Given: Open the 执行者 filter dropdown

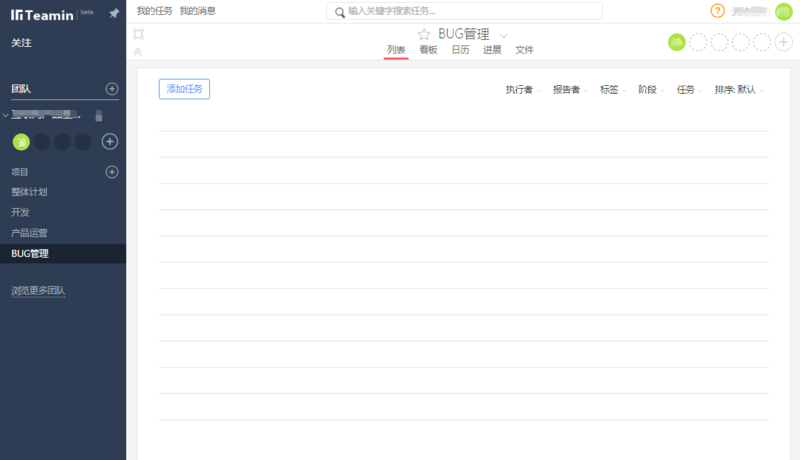Looking at the screenshot, I should [523, 90].
